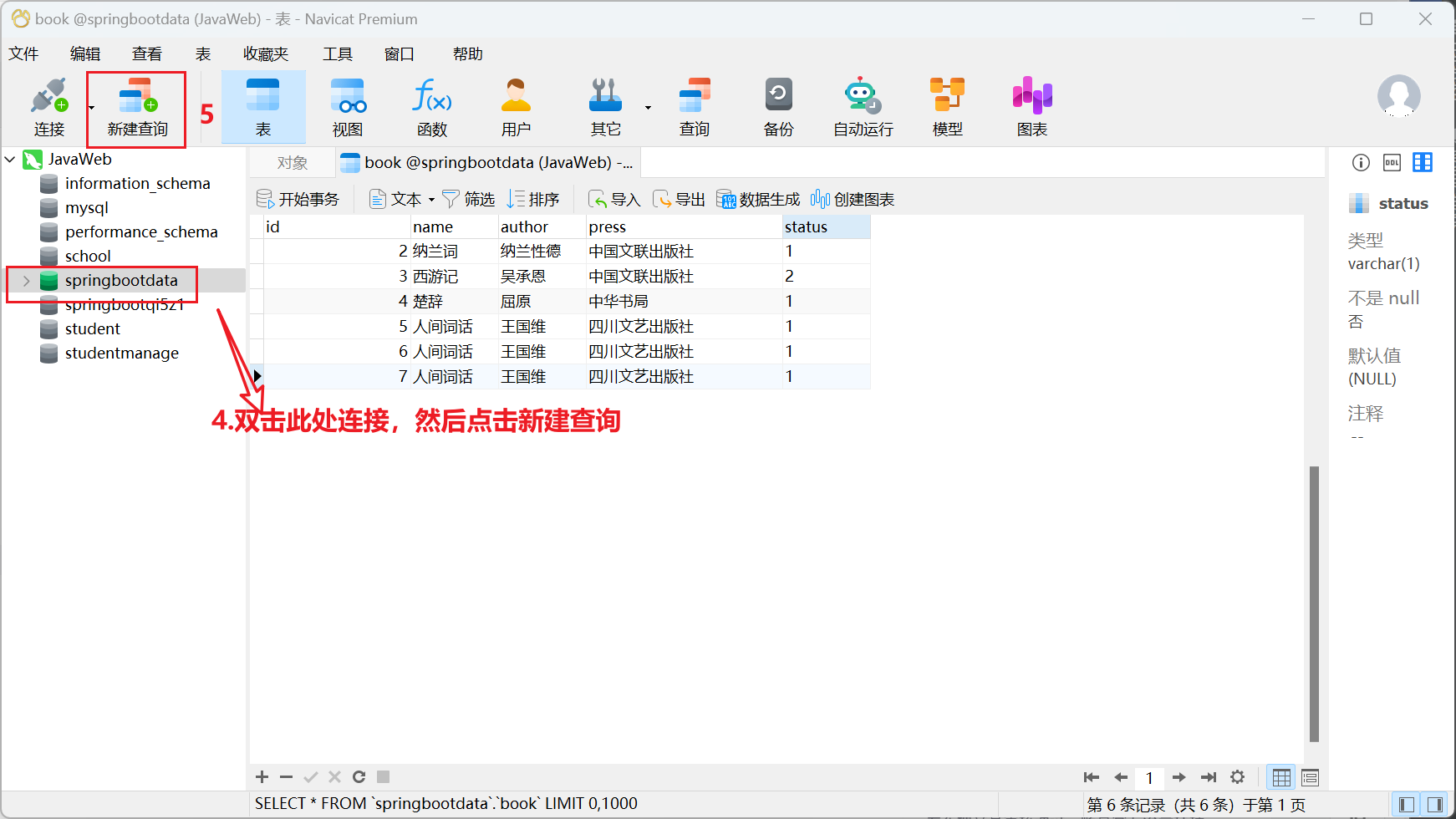Open the Edit (编辑) menu
Viewport: 1456px width, 819px height.
85,54
